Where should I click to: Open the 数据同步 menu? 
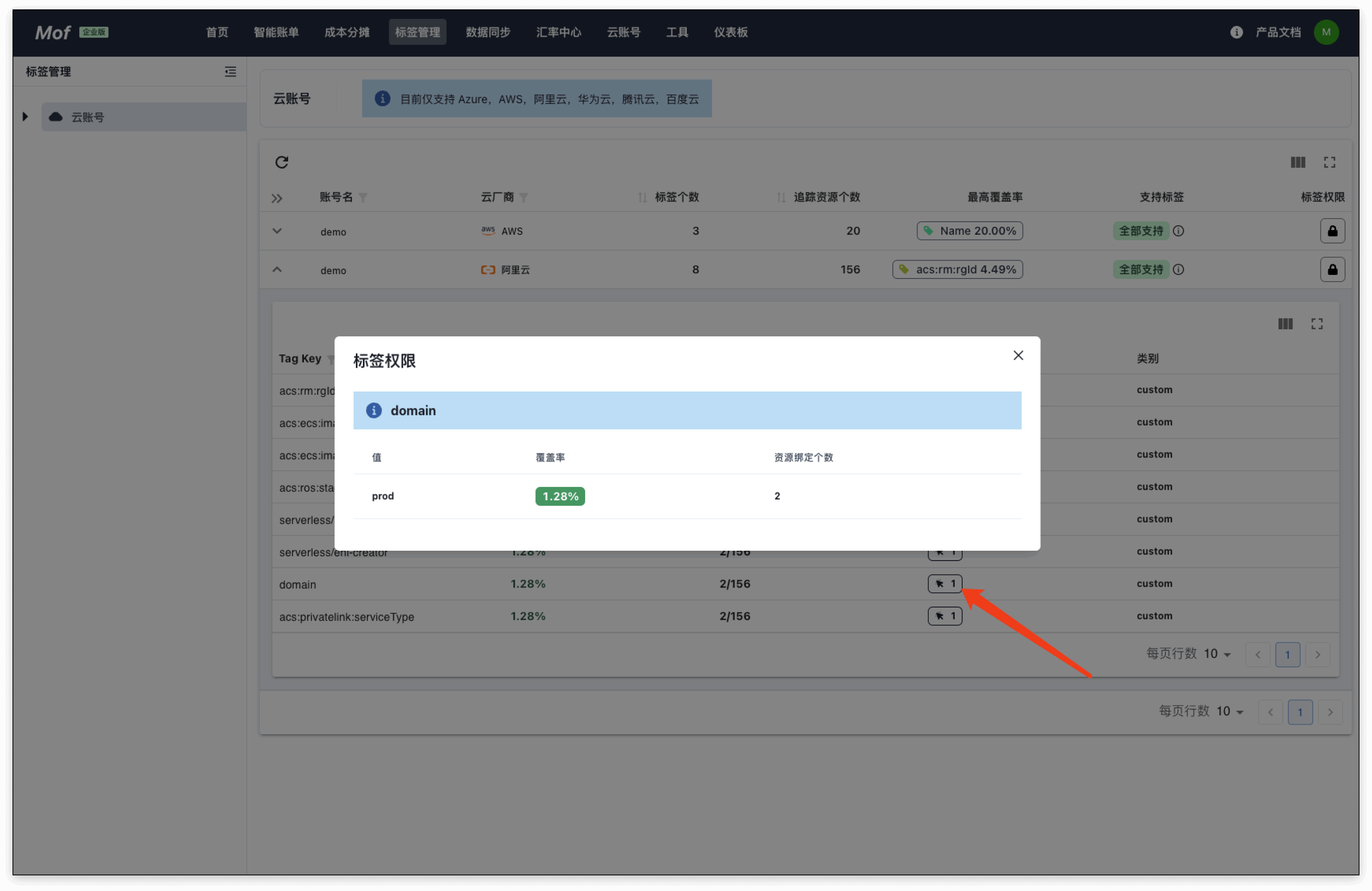click(488, 32)
